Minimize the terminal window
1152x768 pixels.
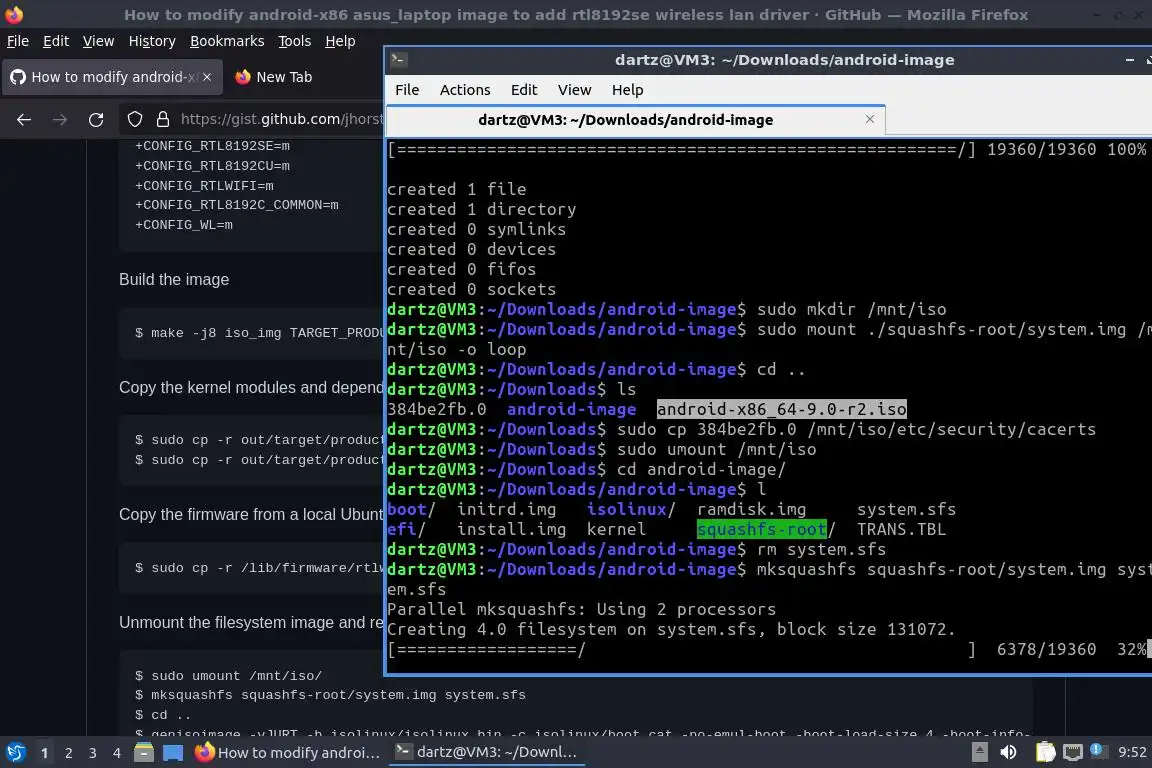tap(1129, 60)
